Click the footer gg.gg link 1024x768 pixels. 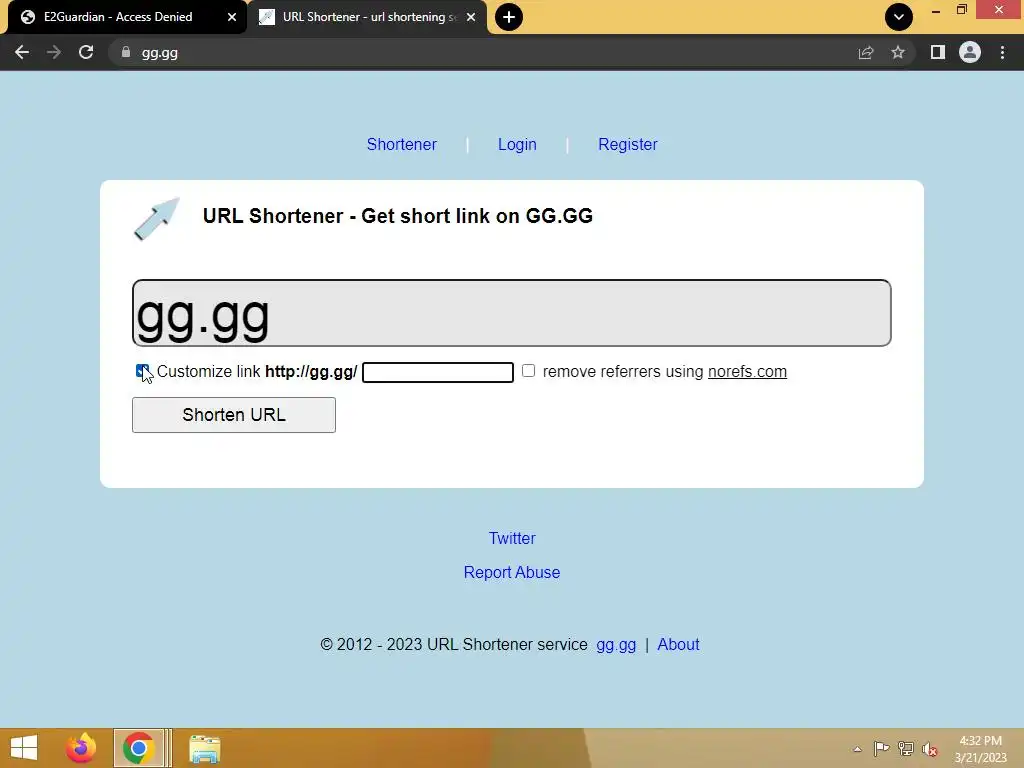pyautogui.click(x=616, y=645)
